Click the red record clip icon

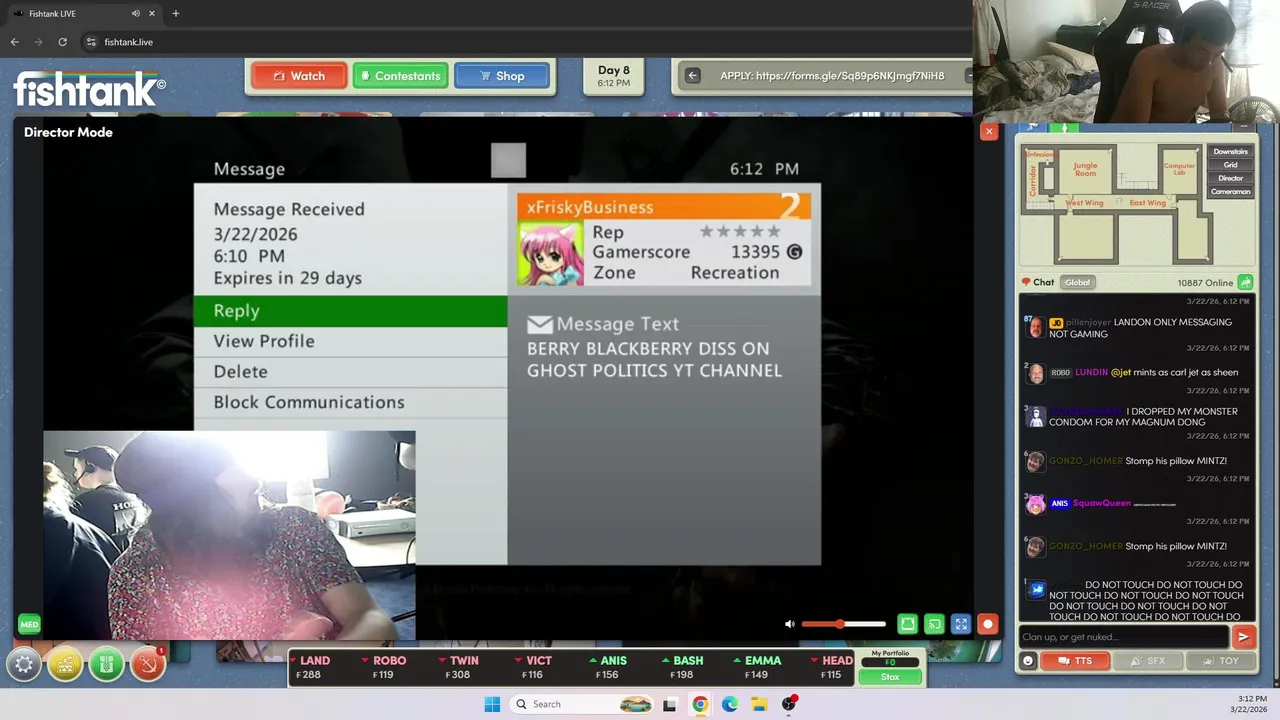click(988, 624)
